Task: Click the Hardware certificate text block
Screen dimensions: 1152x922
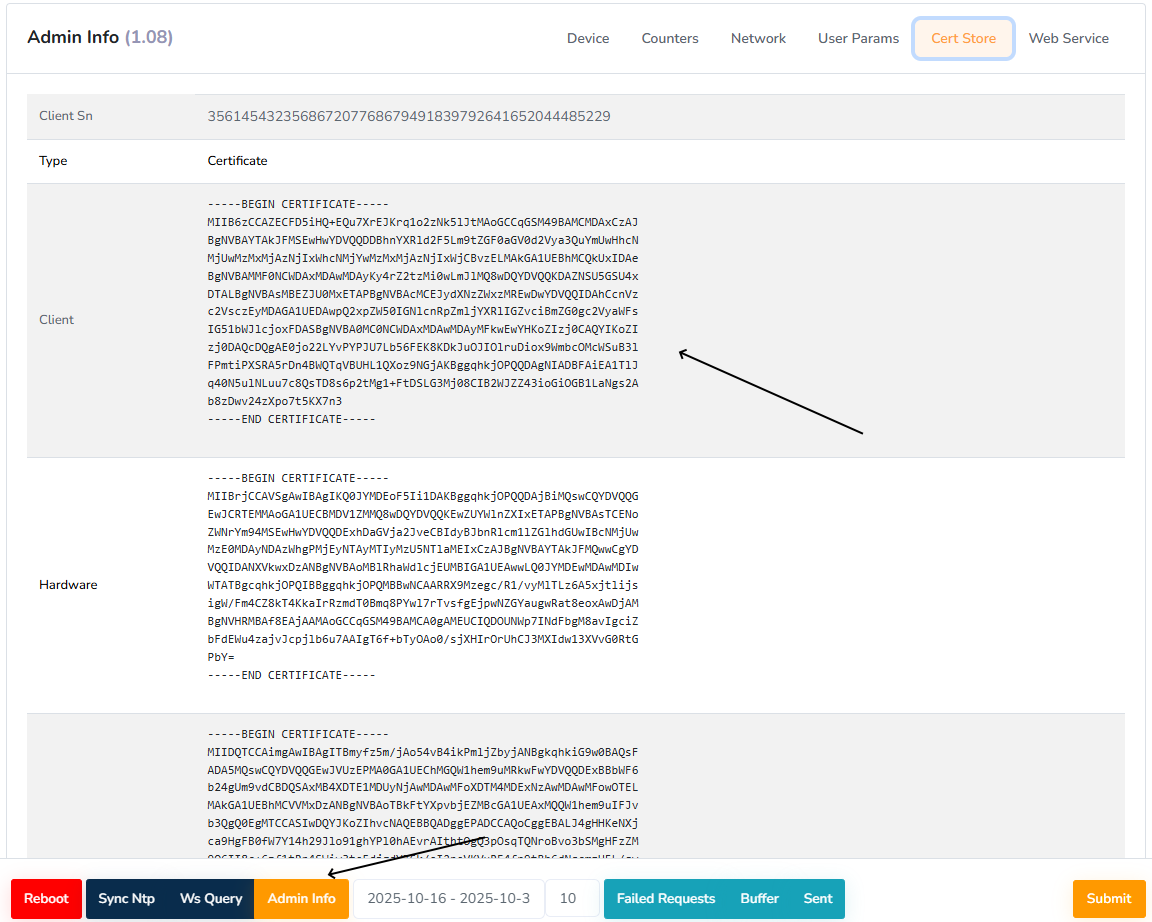Action: 422,576
